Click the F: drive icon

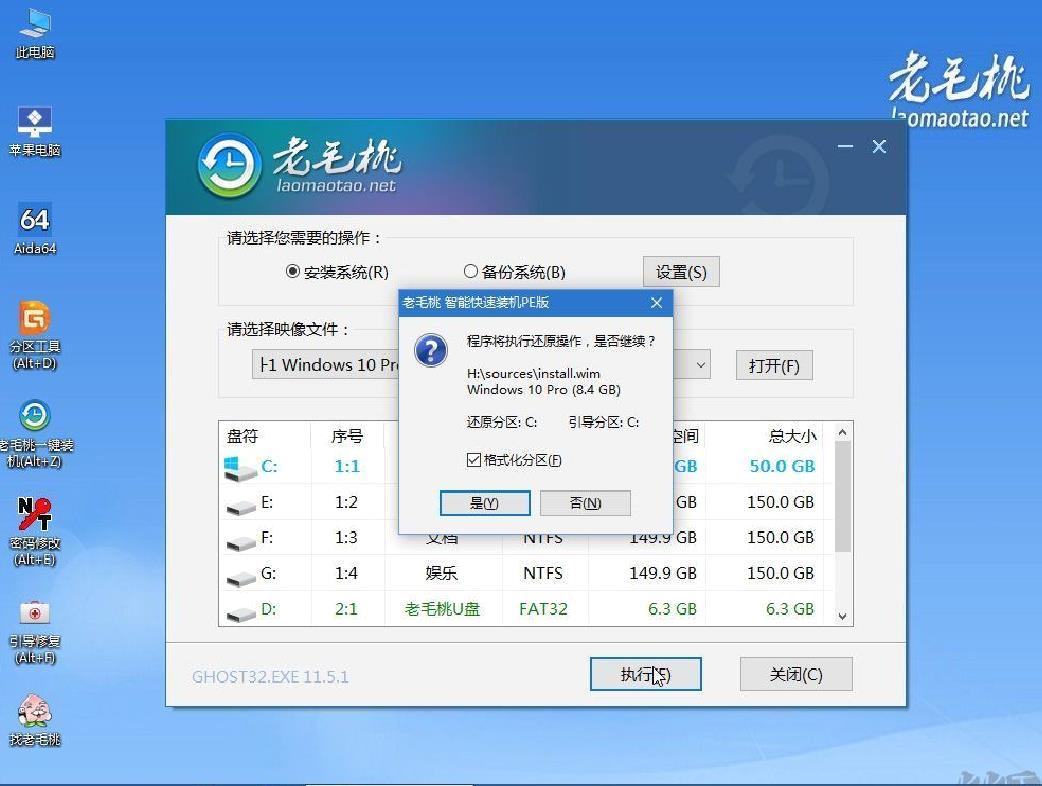tap(241, 542)
